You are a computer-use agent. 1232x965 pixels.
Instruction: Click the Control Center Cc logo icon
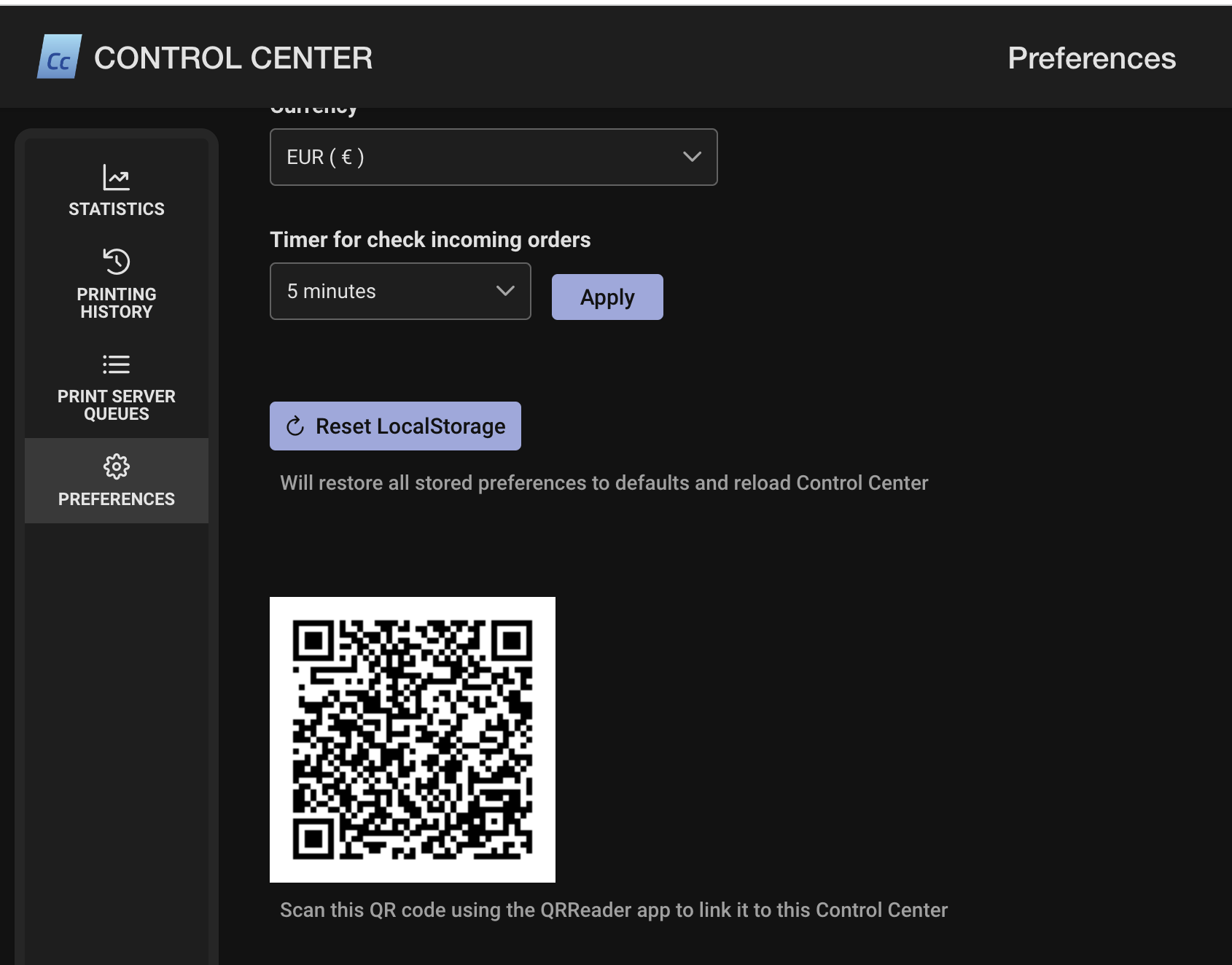pyautogui.click(x=59, y=57)
